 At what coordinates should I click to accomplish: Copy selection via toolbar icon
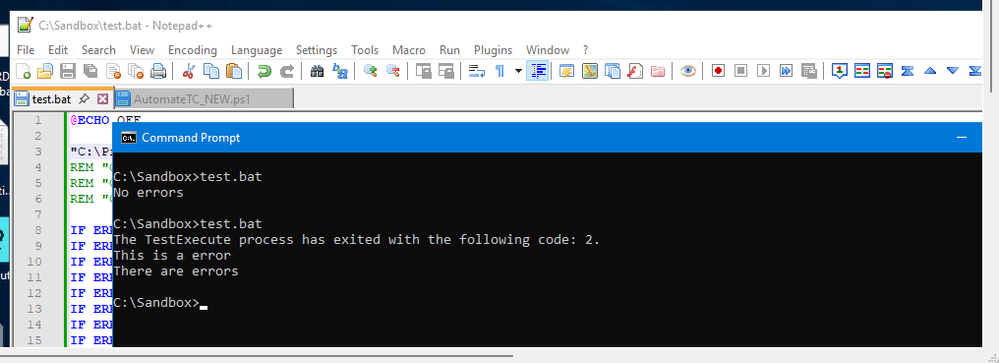tap(211, 71)
